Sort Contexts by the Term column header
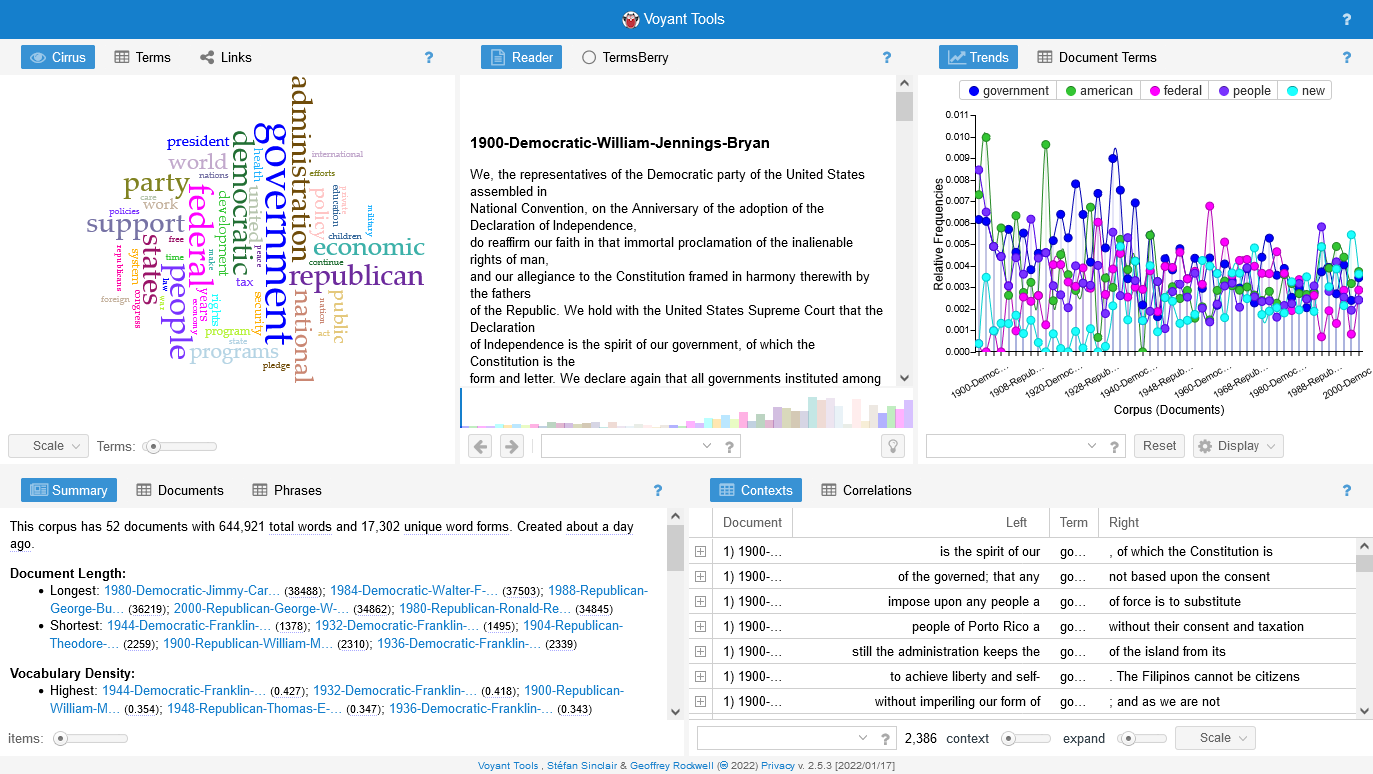The width and height of the screenshot is (1373, 774). click(1073, 522)
